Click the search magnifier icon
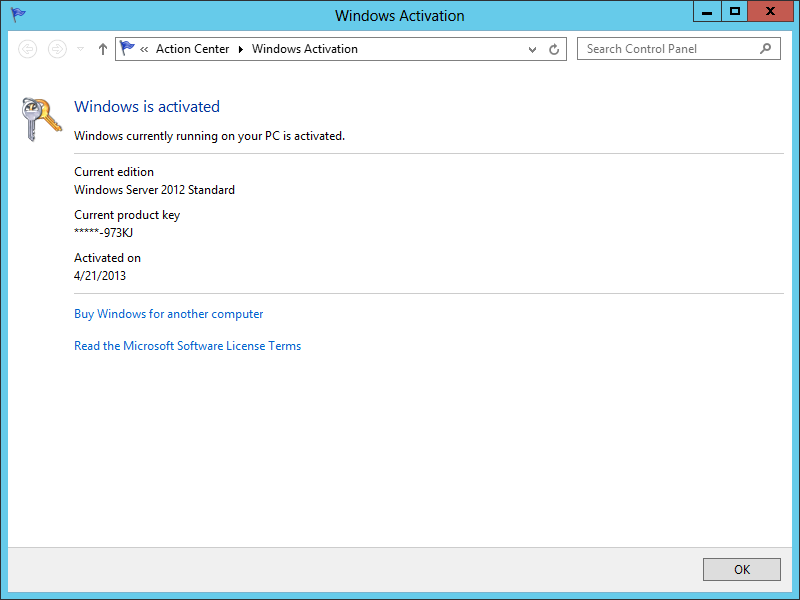The image size is (800, 600). pos(766,48)
